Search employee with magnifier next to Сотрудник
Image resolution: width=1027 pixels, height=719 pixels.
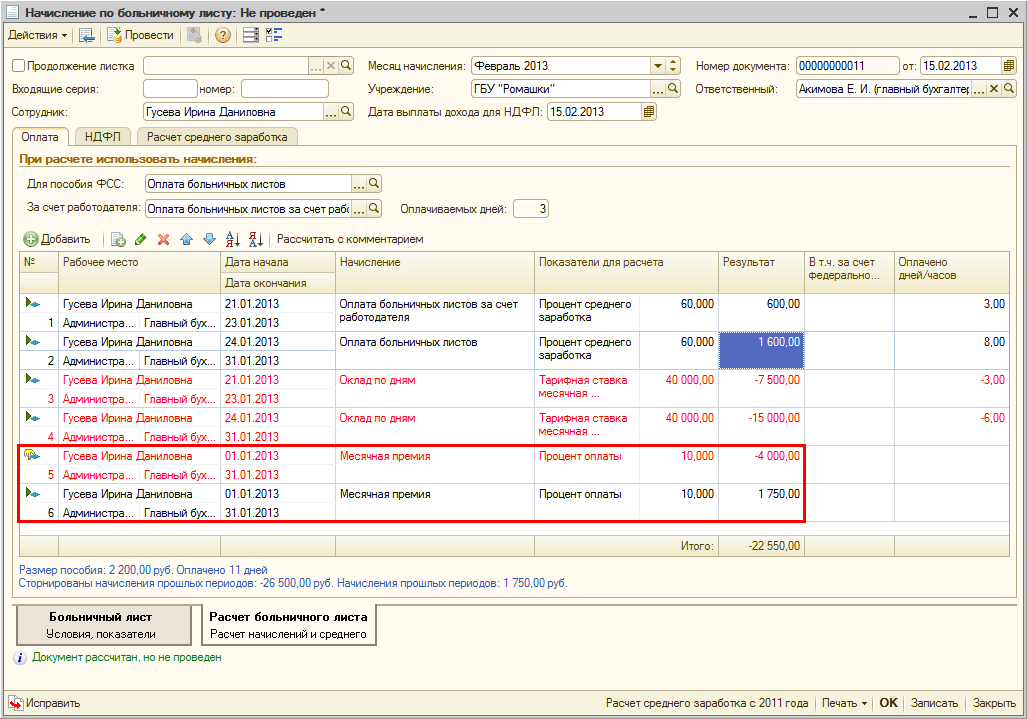tap(347, 112)
